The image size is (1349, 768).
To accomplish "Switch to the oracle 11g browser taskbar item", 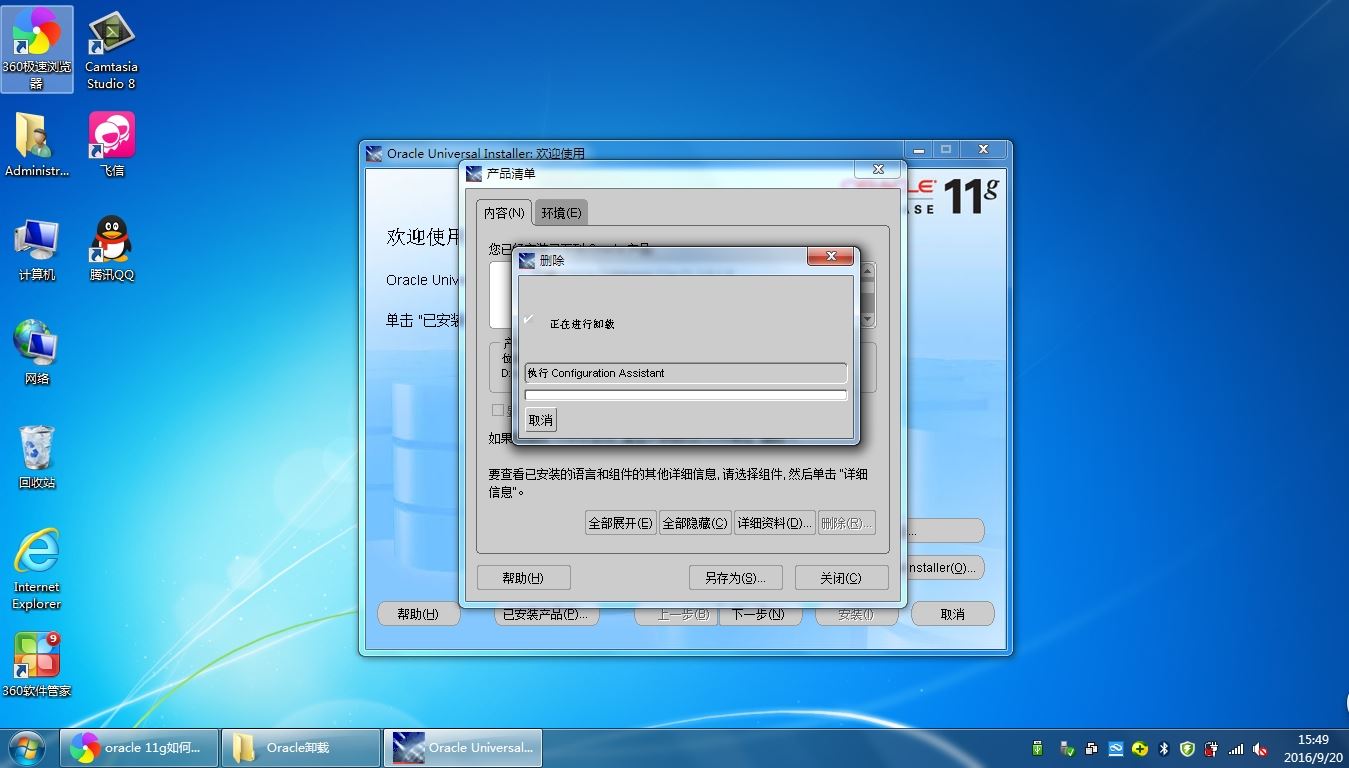I will click(140, 748).
